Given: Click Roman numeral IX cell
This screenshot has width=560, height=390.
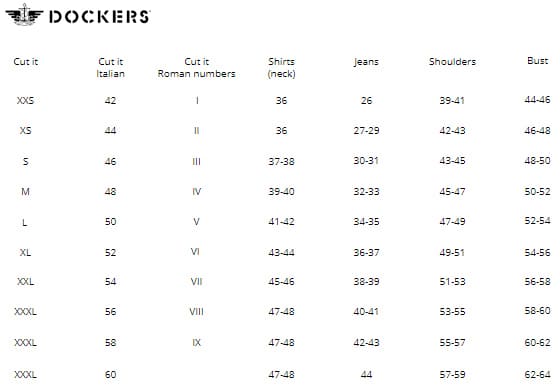Looking at the screenshot, I should point(196,343).
